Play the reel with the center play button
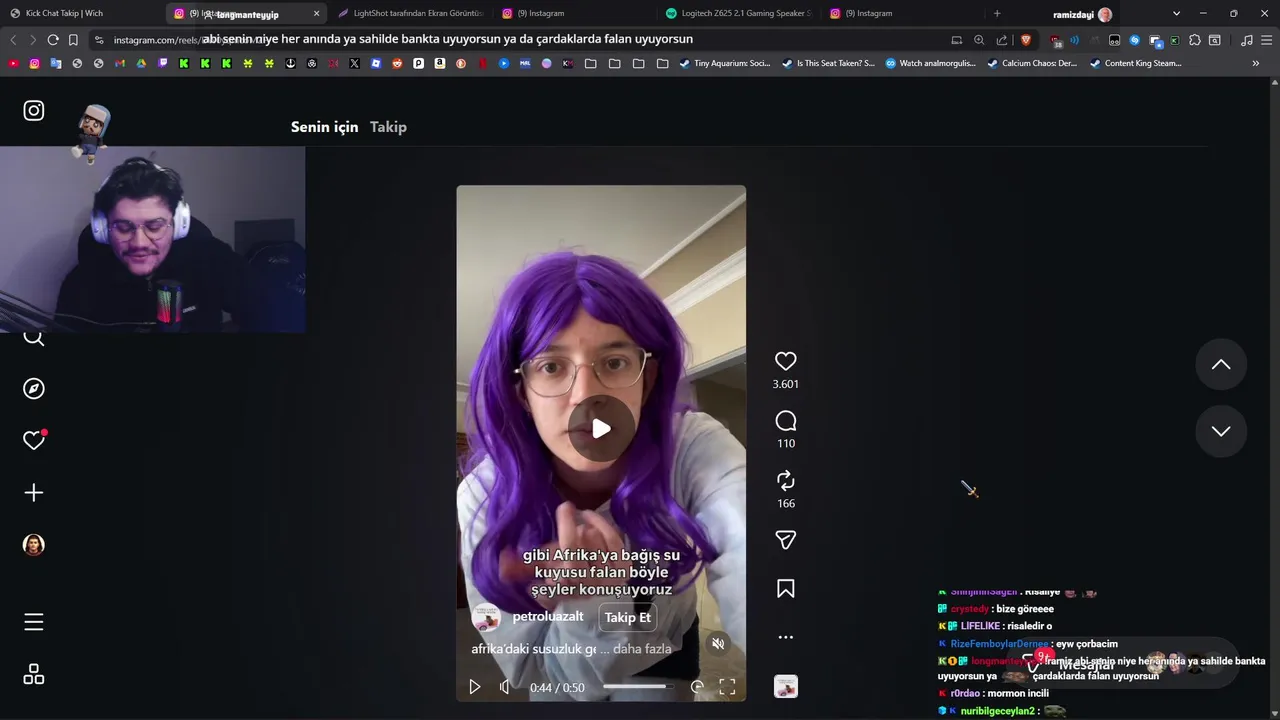Image resolution: width=1280 pixels, height=720 pixels. click(x=601, y=429)
